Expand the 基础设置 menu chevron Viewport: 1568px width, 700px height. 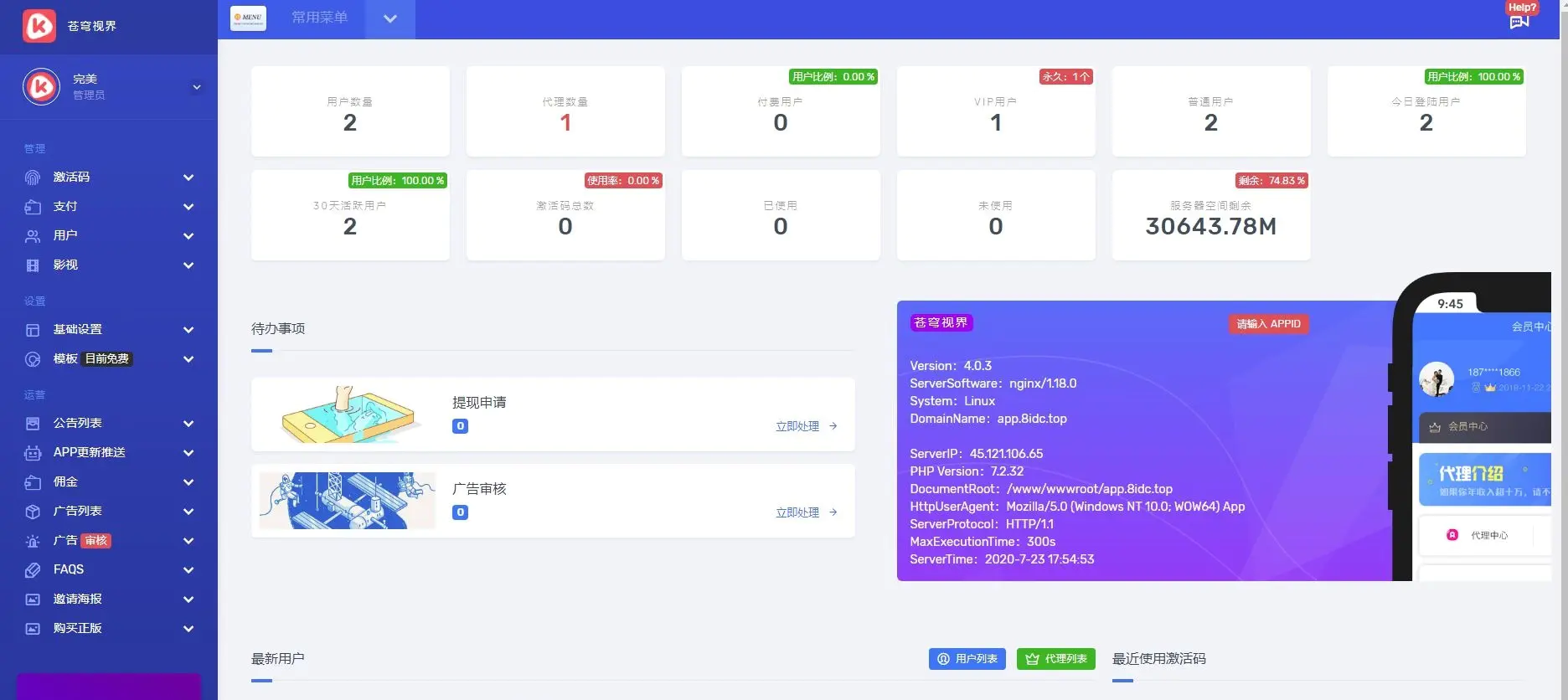[188, 330]
